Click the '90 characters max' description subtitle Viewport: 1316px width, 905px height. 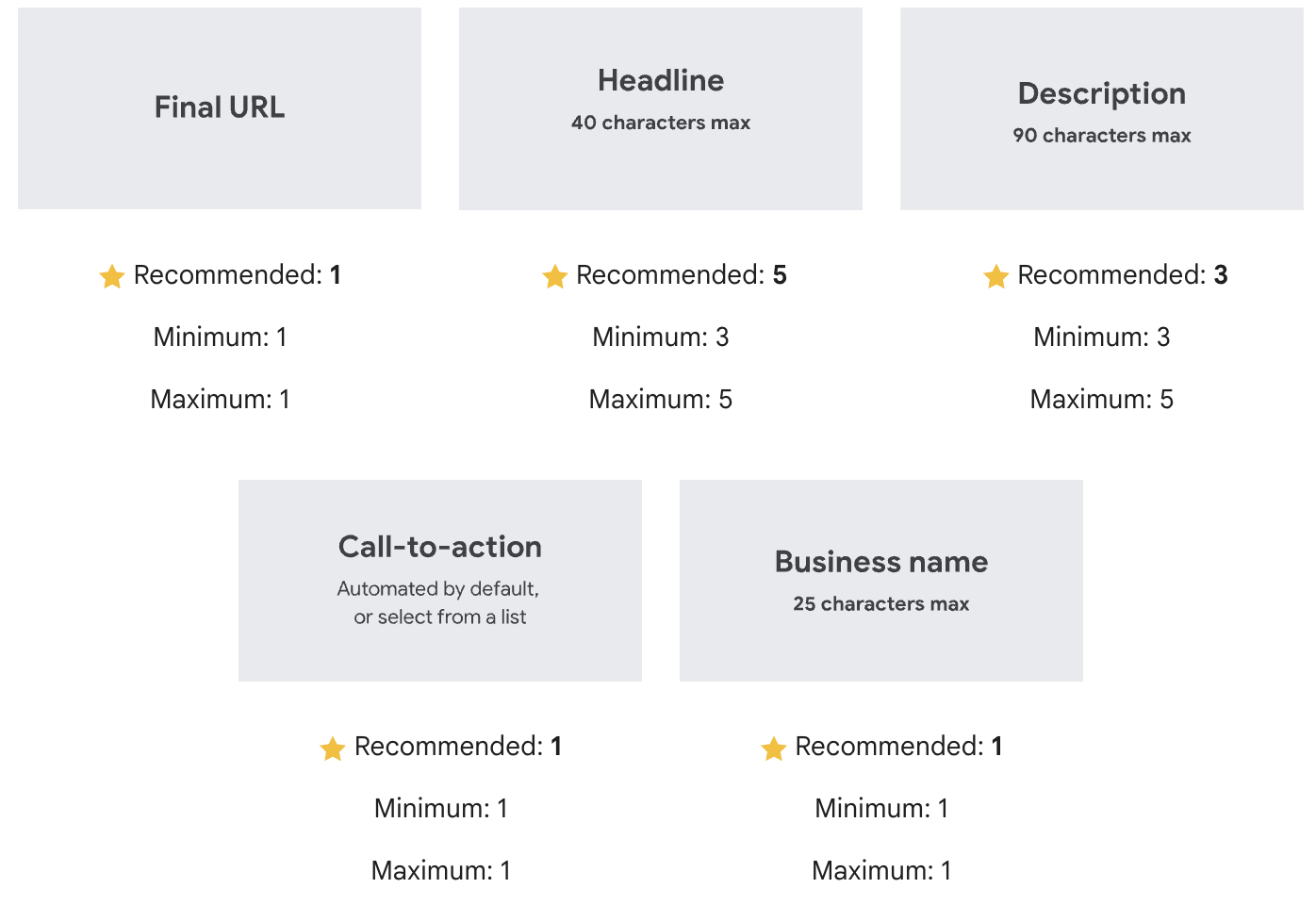coord(1102,136)
